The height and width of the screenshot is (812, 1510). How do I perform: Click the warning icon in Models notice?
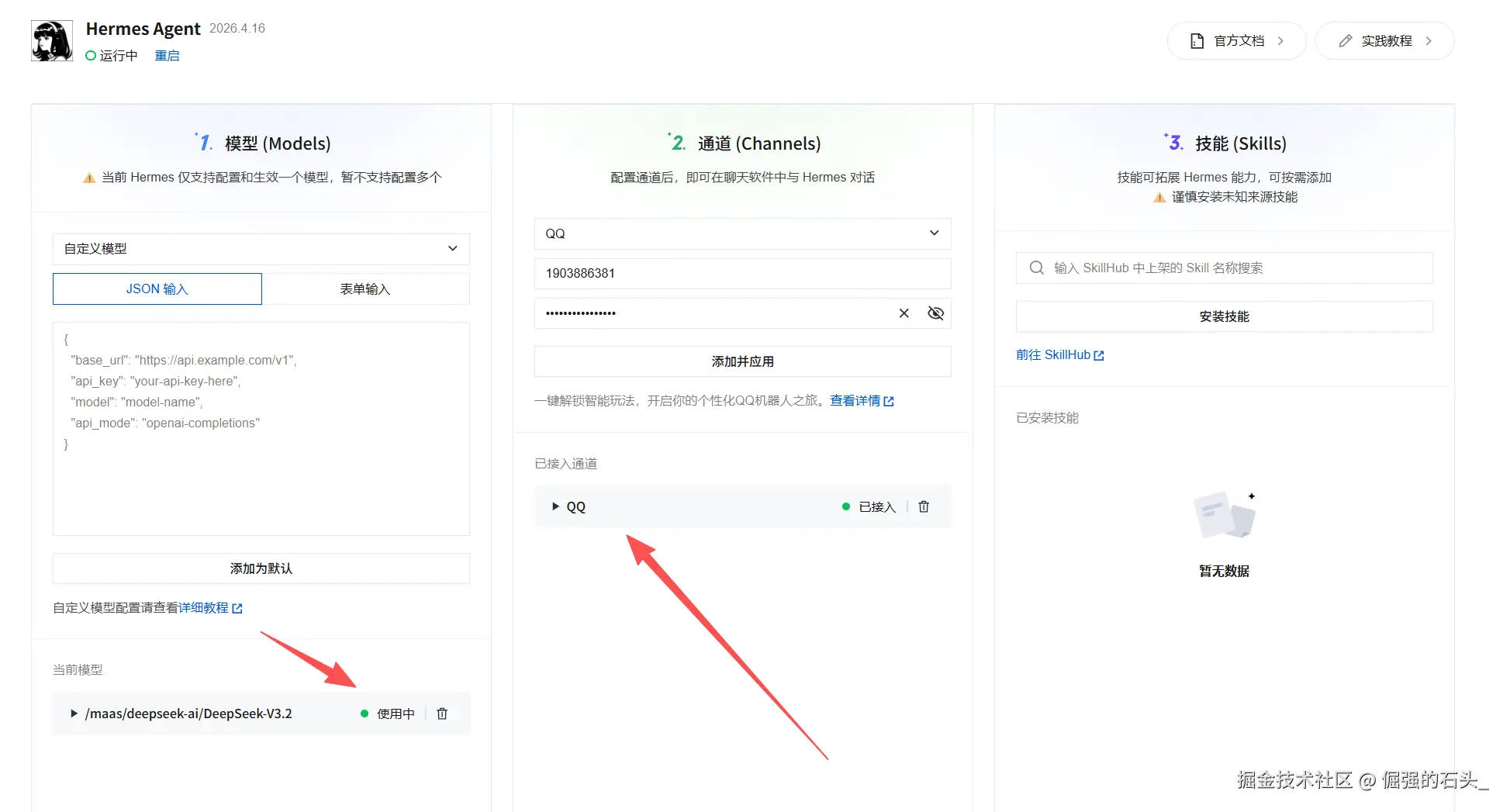point(90,178)
